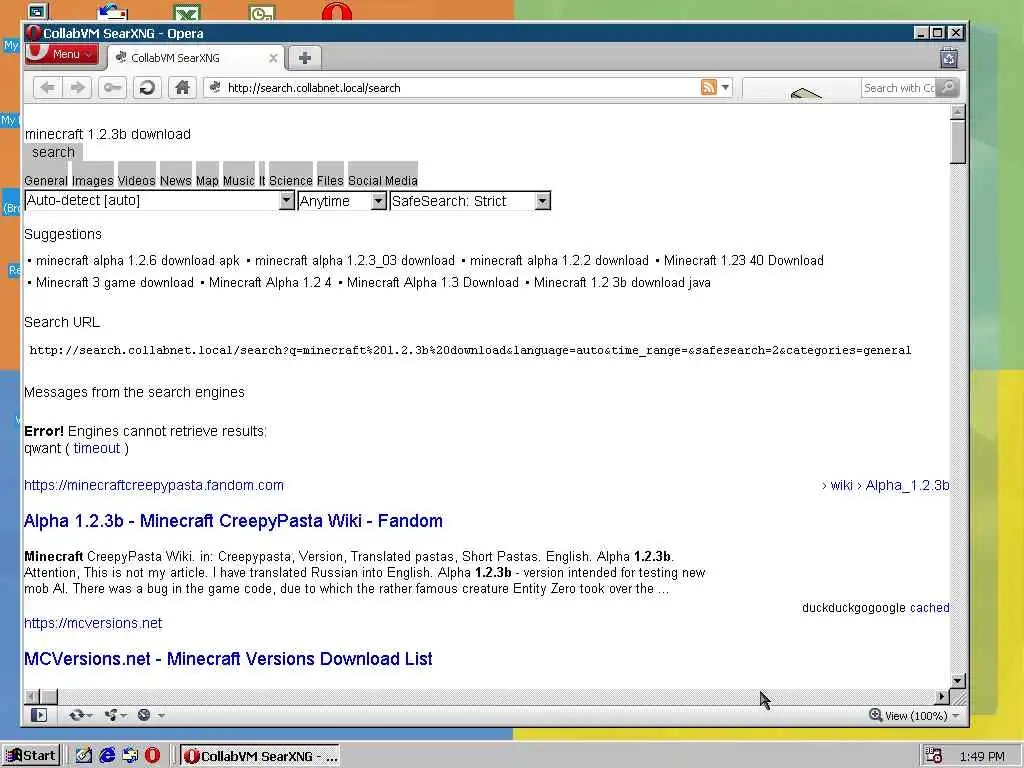Screen dimensions: 1024x768
Task: Open the Windows Start button
Action: (31, 756)
